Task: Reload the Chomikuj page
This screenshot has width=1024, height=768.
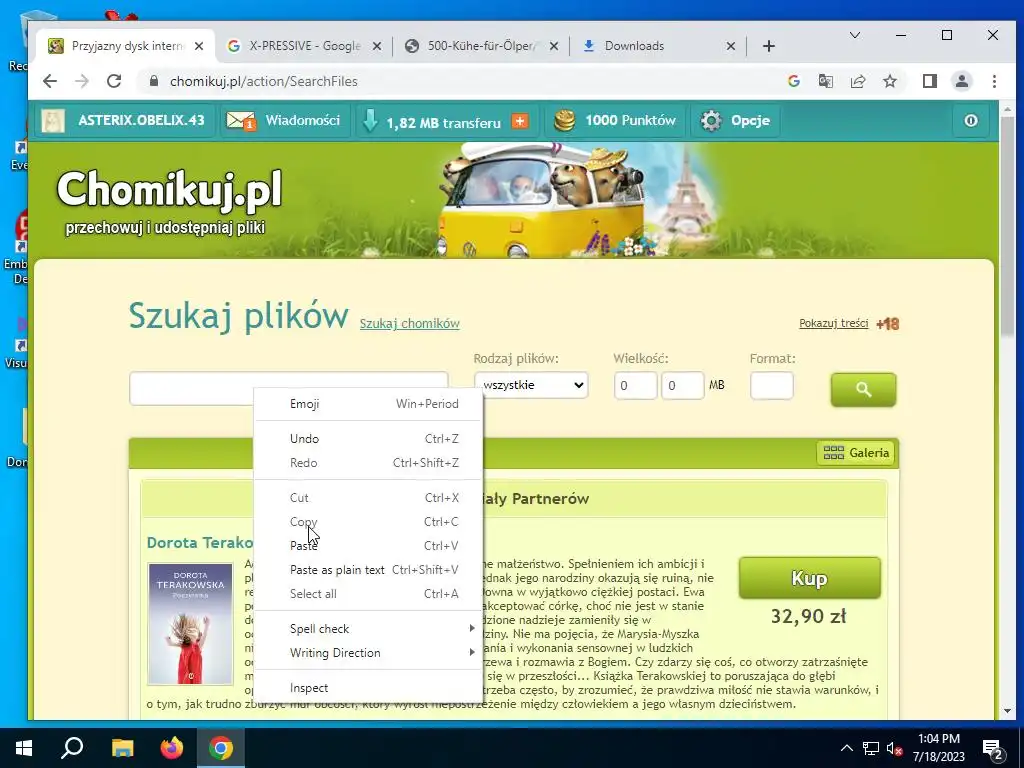Action: point(114,81)
